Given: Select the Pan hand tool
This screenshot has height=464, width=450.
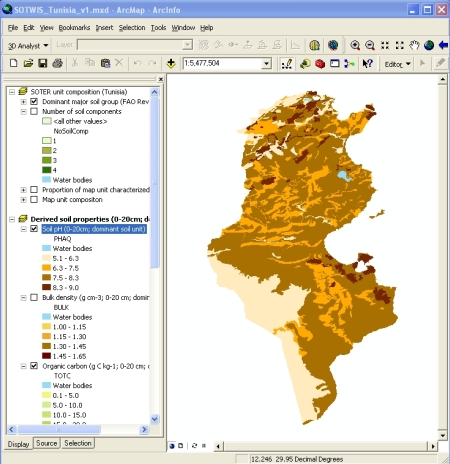Looking at the screenshot, I should click(414, 45).
